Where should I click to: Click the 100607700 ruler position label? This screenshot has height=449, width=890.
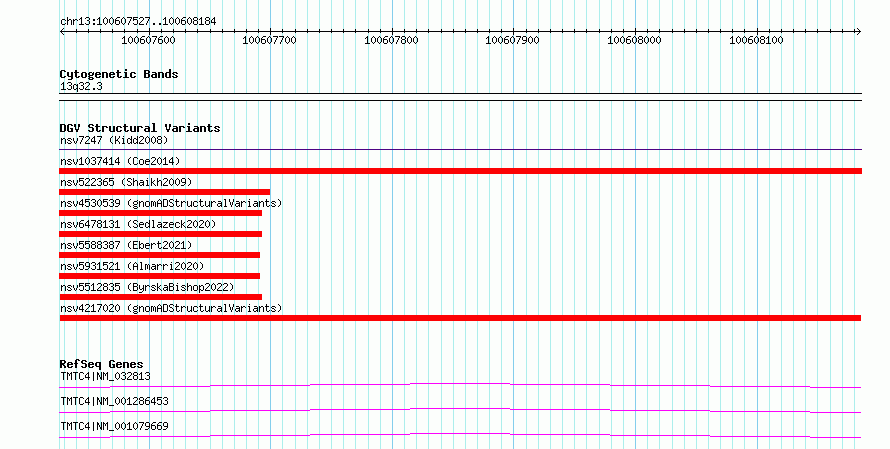[x=269, y=40]
